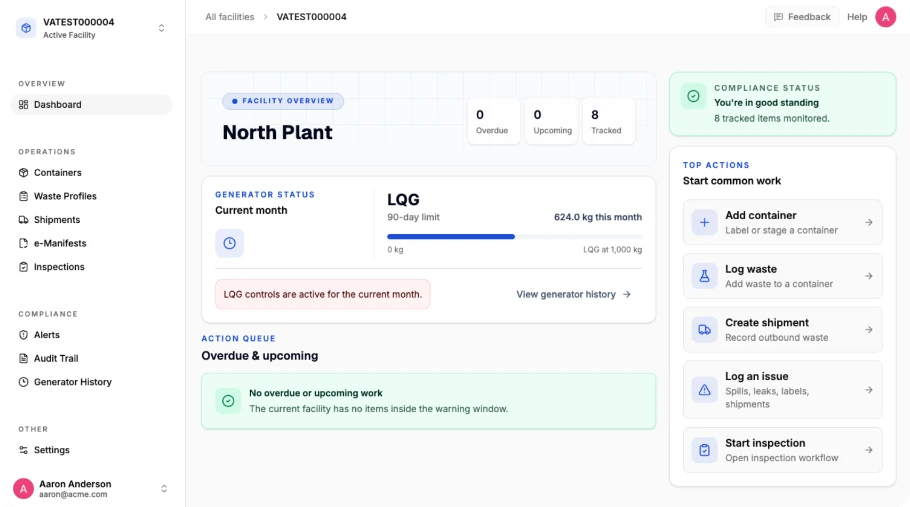Navigate to Shipments
This screenshot has height=507, width=910.
pos(91,220)
